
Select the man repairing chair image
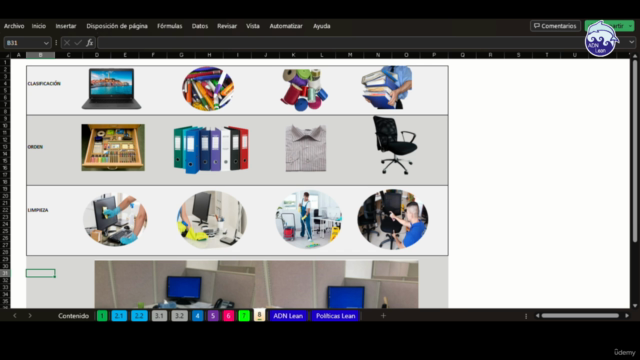(x=393, y=220)
